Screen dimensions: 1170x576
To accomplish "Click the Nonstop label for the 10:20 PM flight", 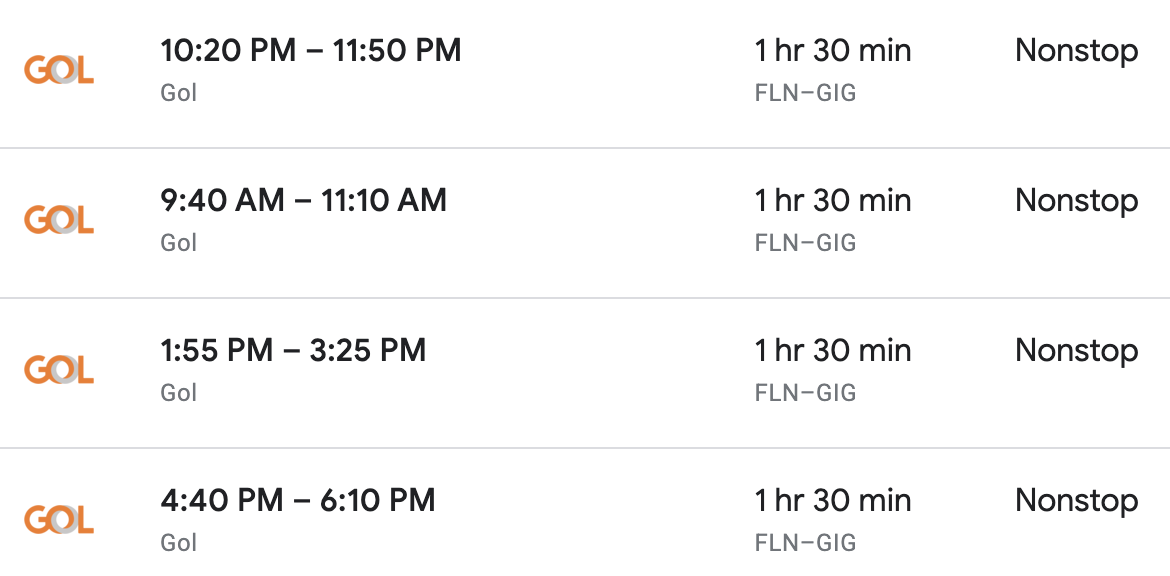I will (x=1076, y=50).
